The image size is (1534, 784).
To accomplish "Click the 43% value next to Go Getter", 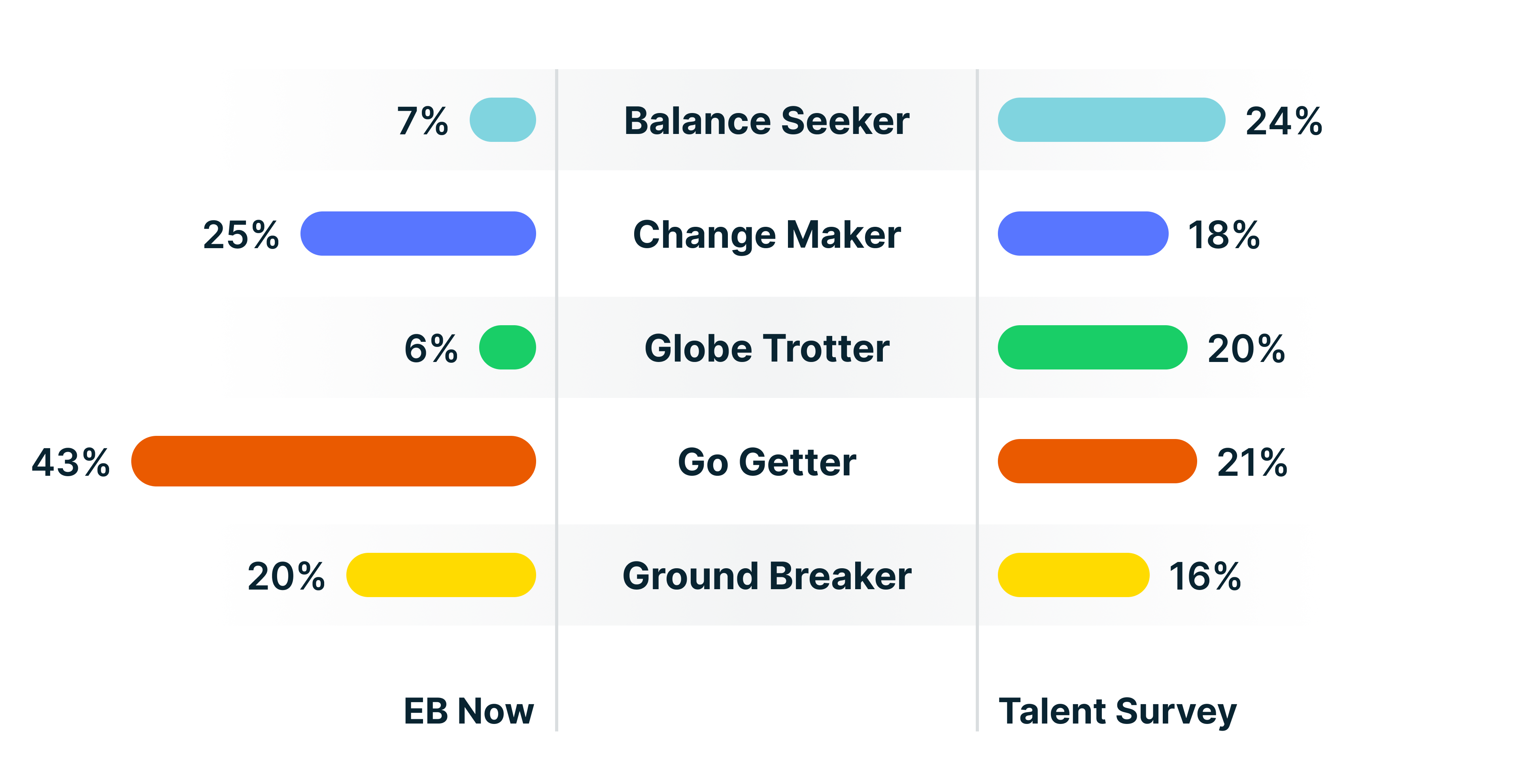I will 71,463.
